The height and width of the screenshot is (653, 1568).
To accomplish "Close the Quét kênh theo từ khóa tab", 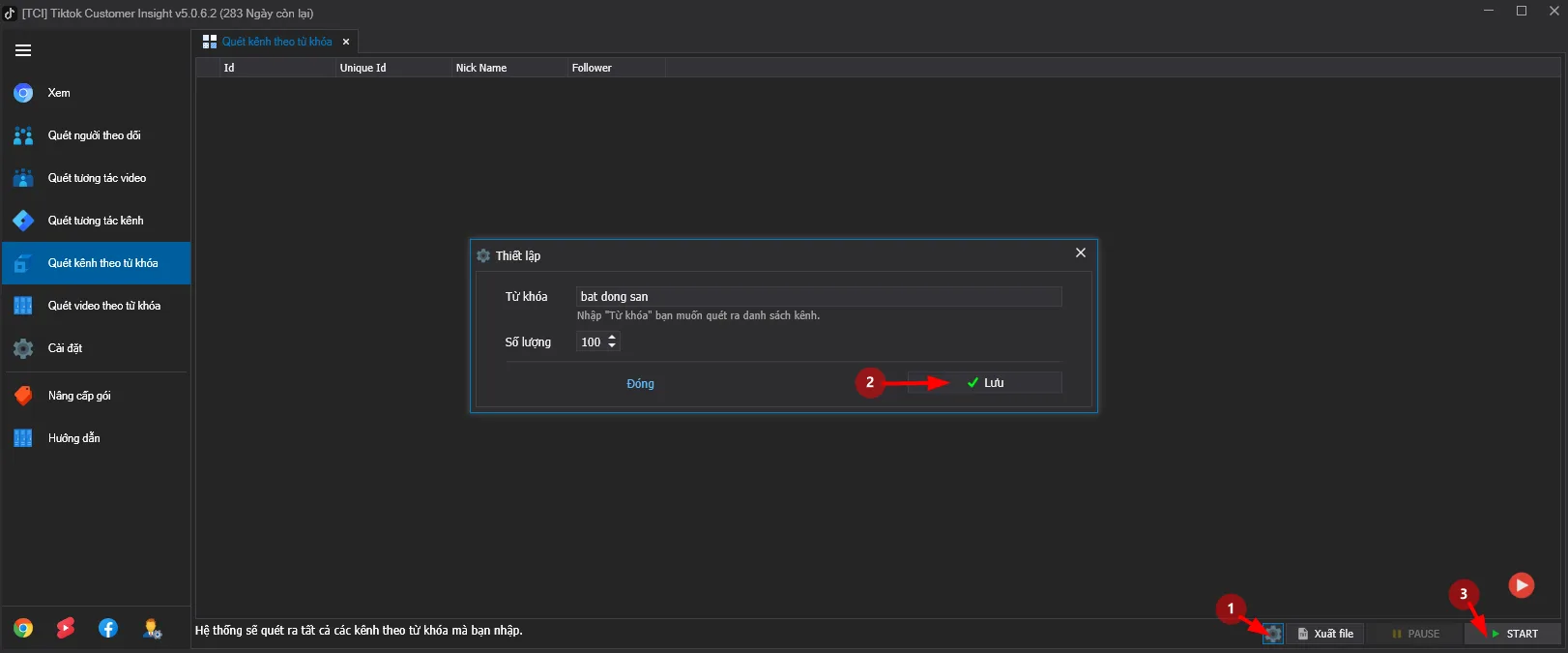I will click(346, 42).
